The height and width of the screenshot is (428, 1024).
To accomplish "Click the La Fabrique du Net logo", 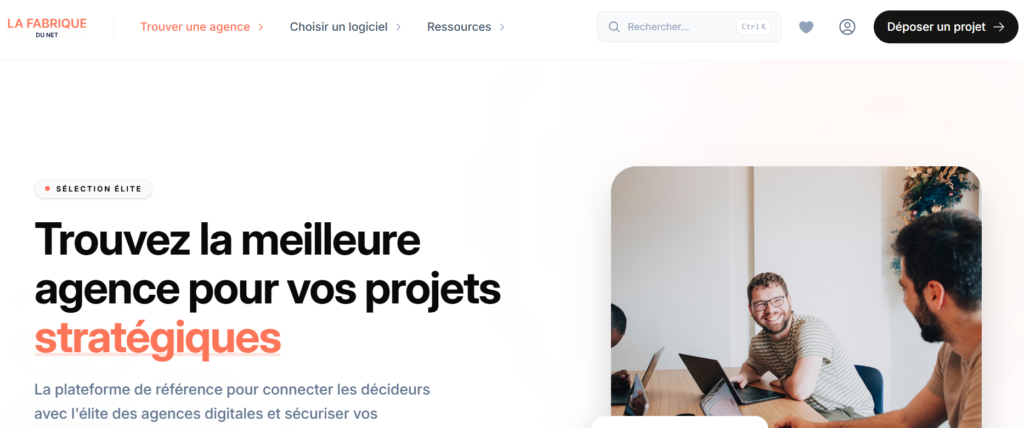I will coord(47,27).
